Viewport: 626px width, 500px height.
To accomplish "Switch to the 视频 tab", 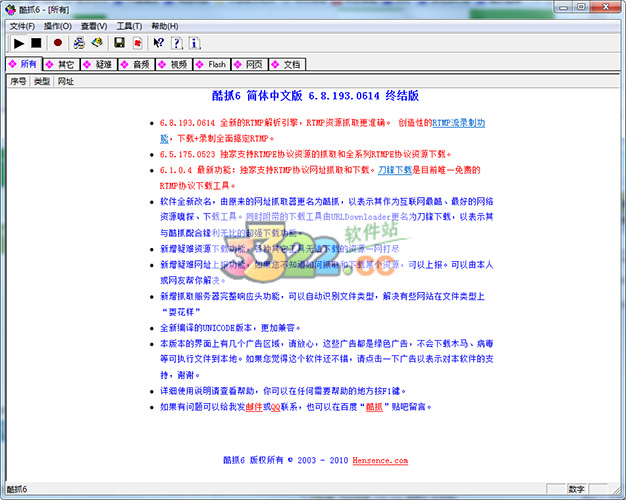I will coord(174,64).
